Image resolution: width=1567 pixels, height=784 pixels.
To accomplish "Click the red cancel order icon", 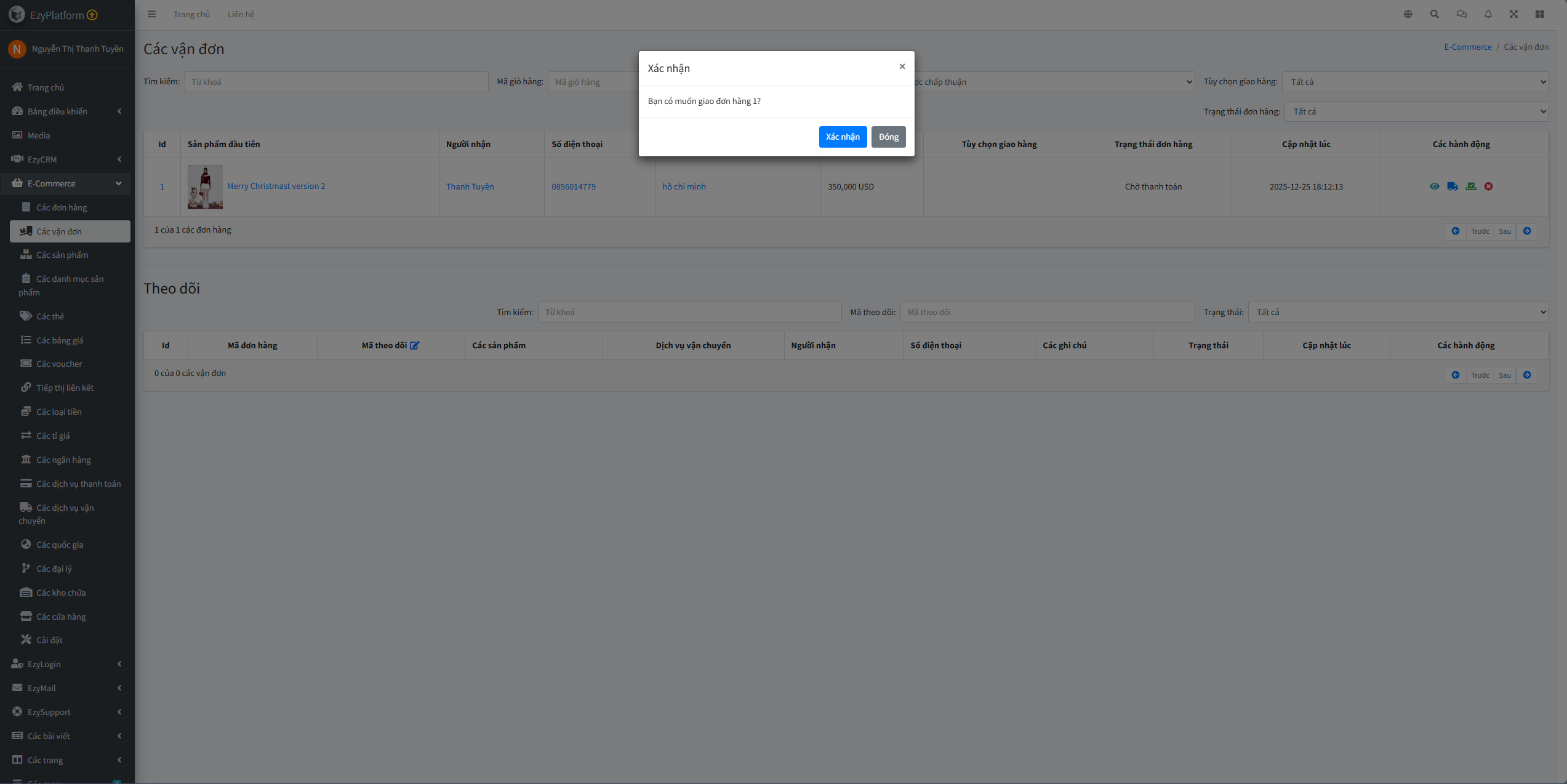I will tap(1488, 186).
